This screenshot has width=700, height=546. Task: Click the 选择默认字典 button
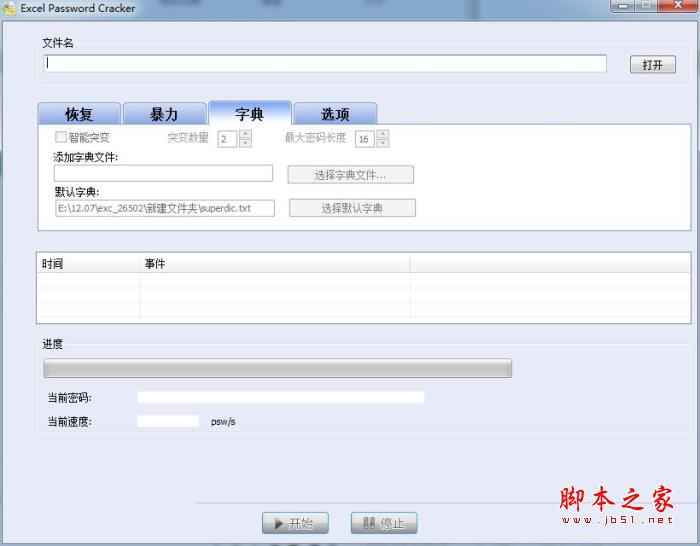352,208
